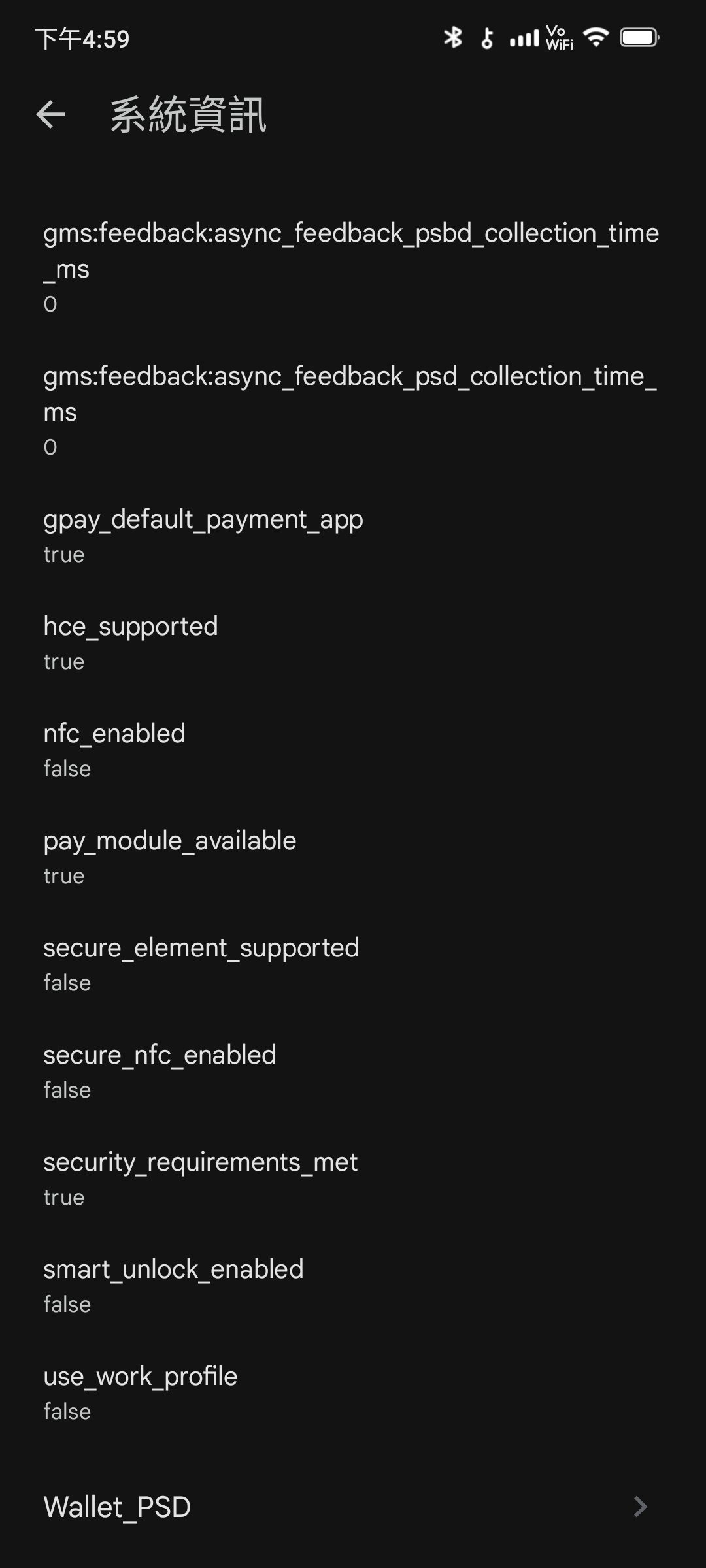Tap the battery status icon
The image size is (706, 1568).
[639, 38]
